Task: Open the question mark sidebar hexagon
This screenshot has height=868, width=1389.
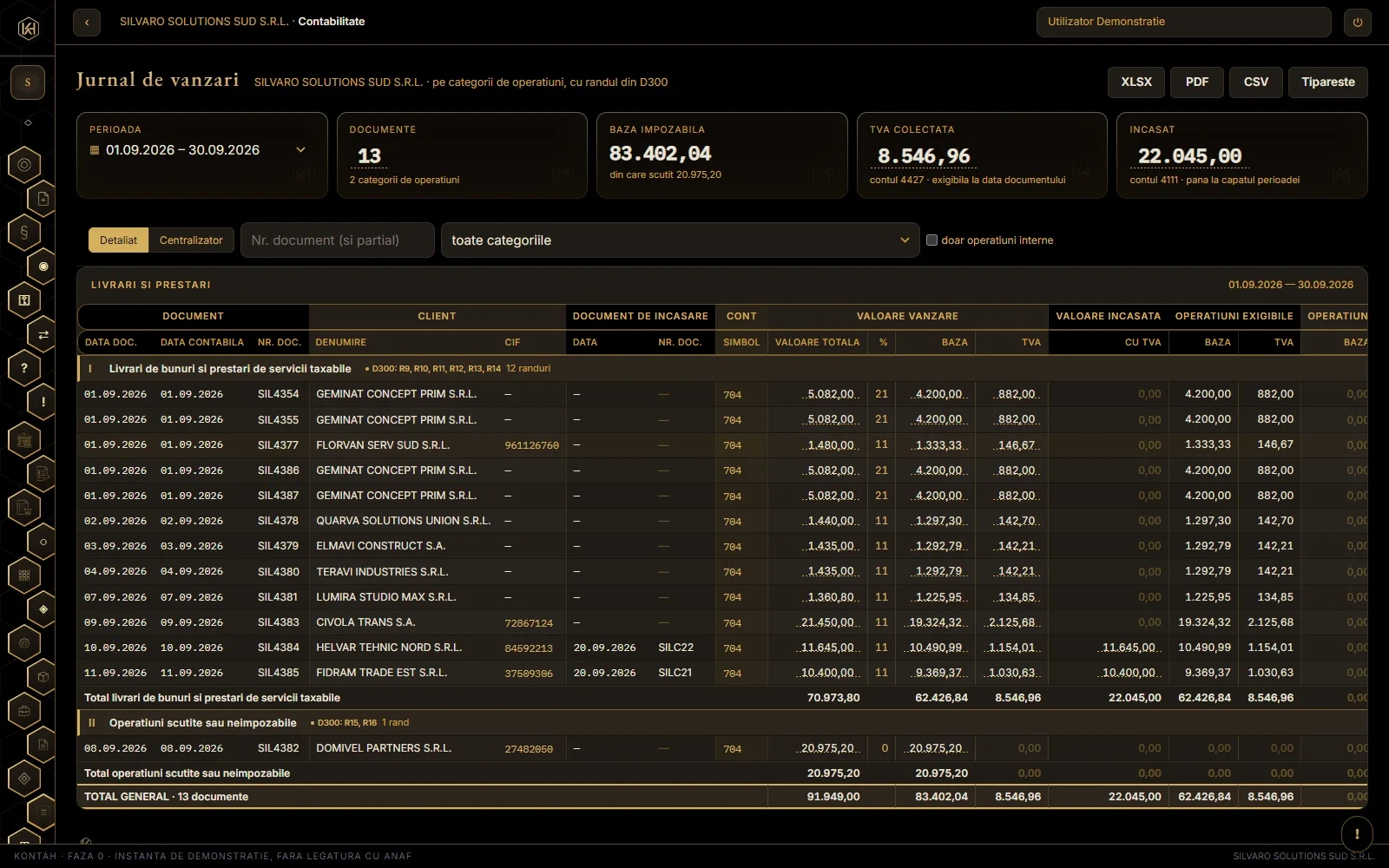Action: 24,368
